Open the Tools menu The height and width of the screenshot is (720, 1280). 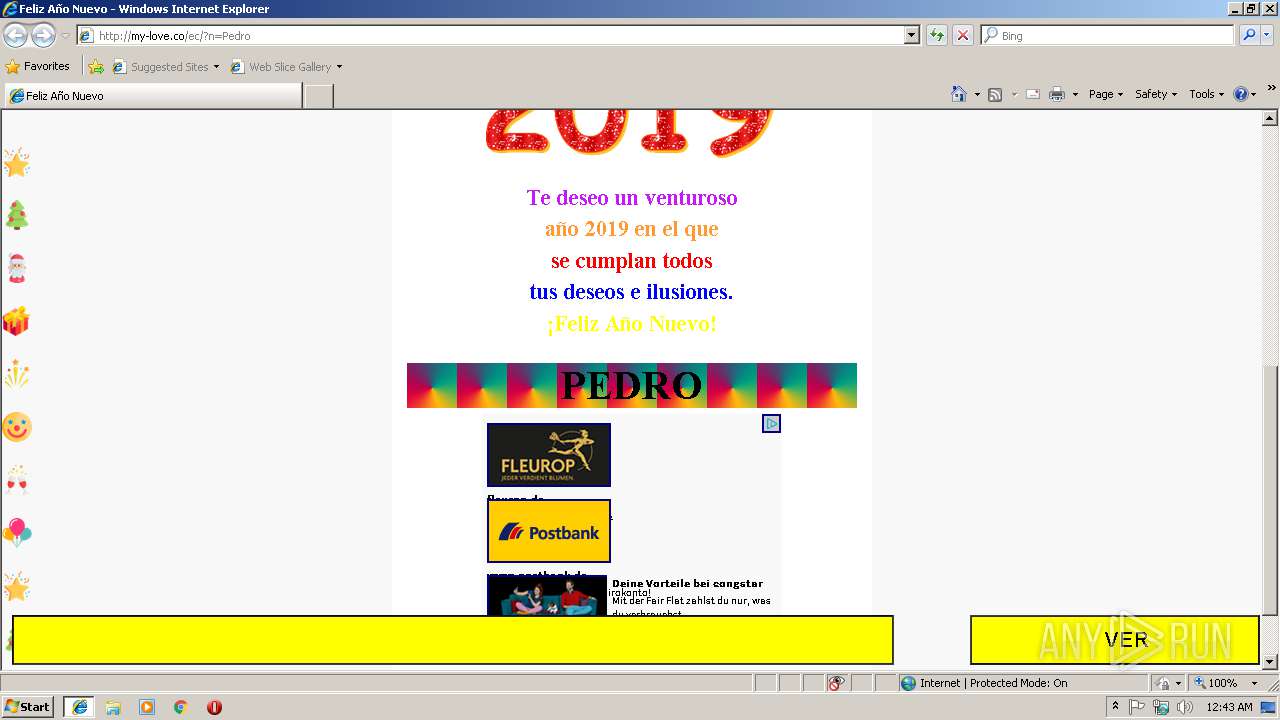(1206, 94)
